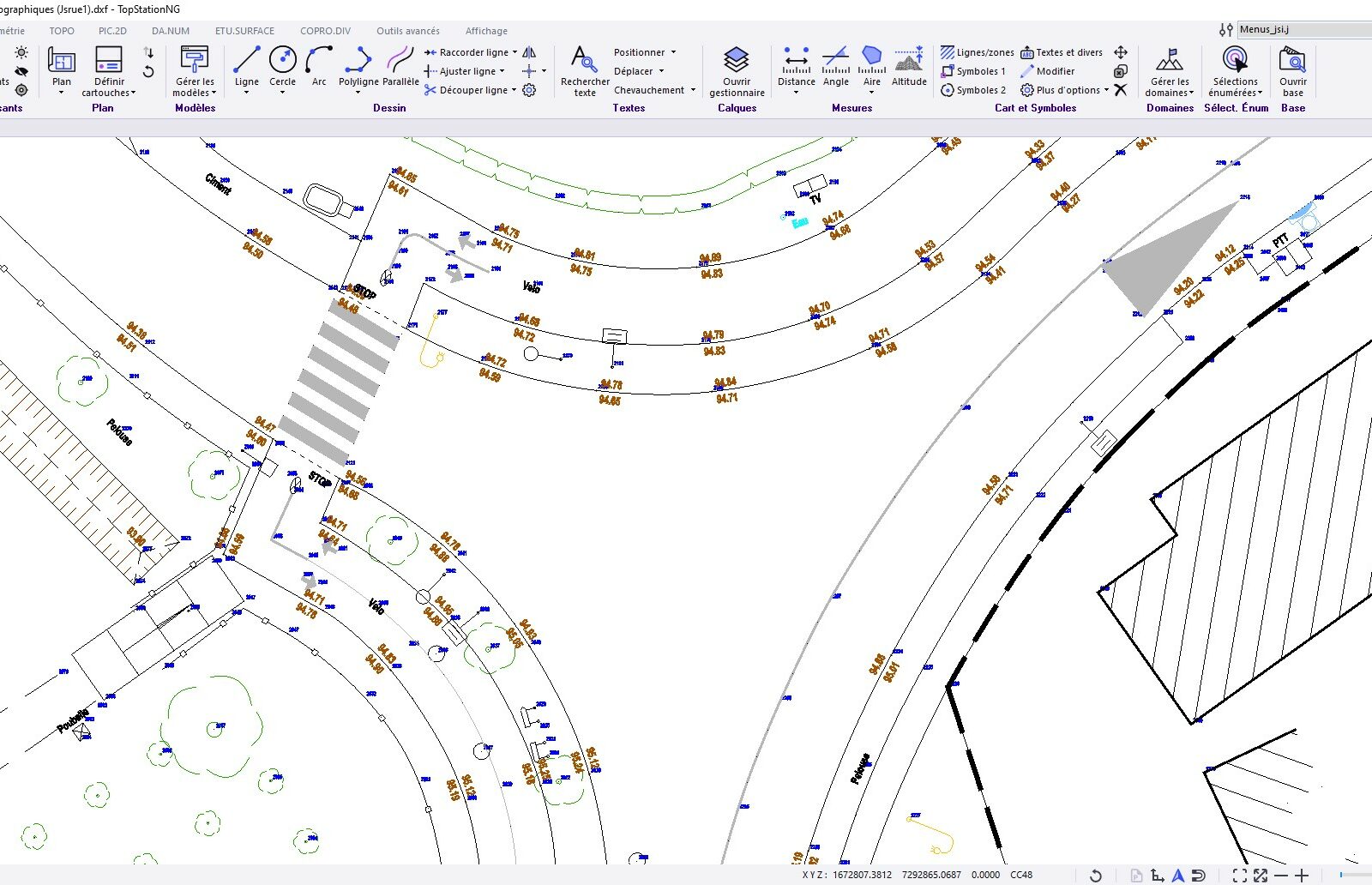The image size is (1372, 885).
Task: Open the Découper ligne dropdown
Action: (514, 90)
